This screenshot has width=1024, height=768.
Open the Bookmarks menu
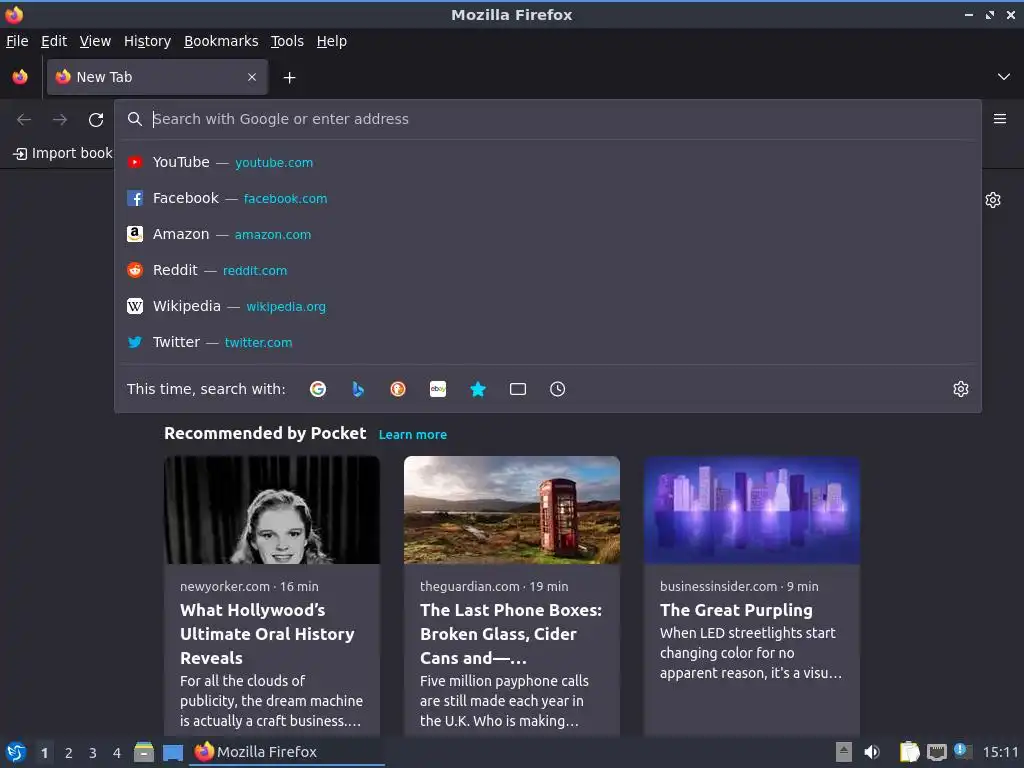tap(221, 41)
